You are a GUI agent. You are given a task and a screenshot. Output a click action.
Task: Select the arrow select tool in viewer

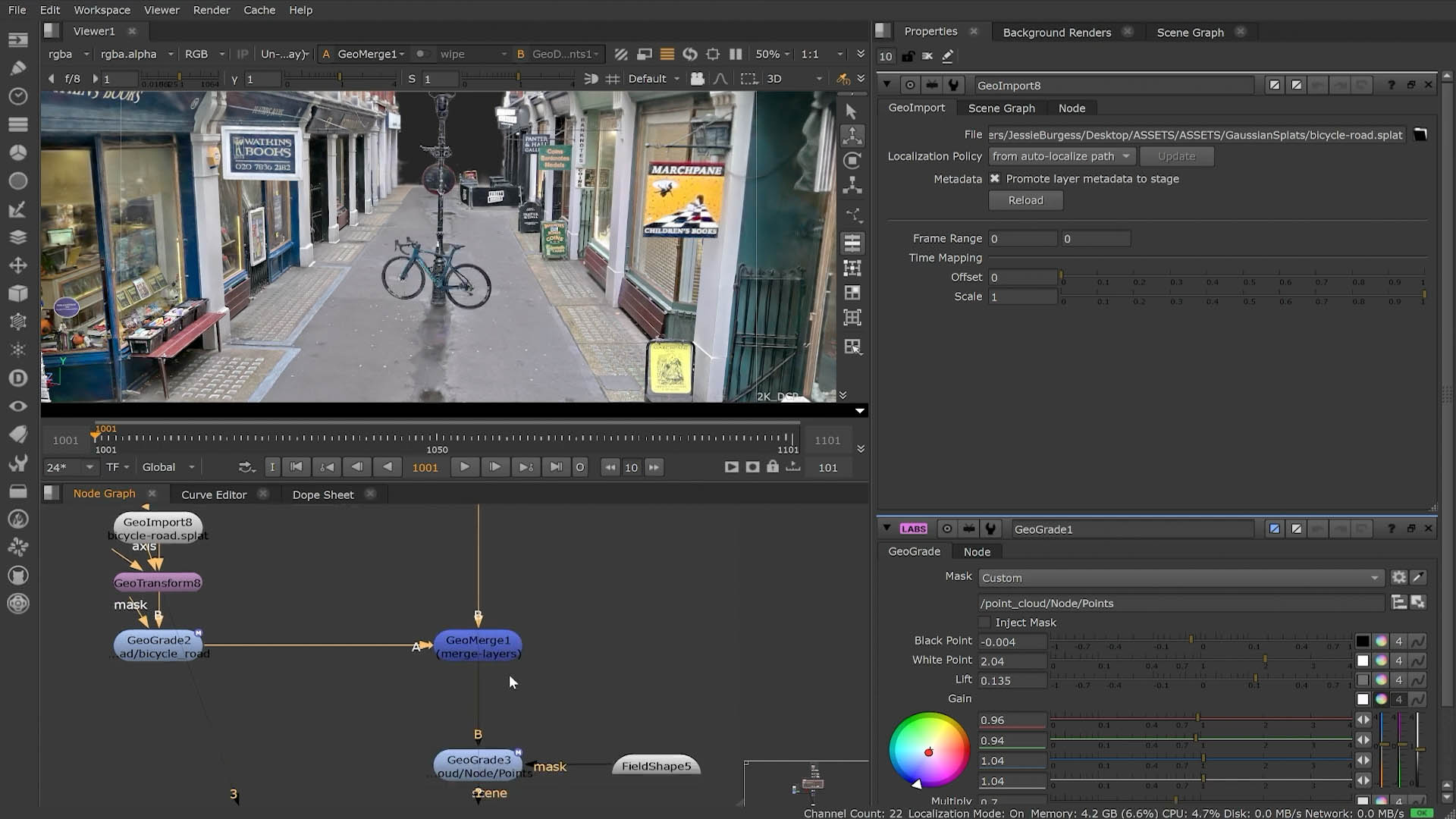852,112
